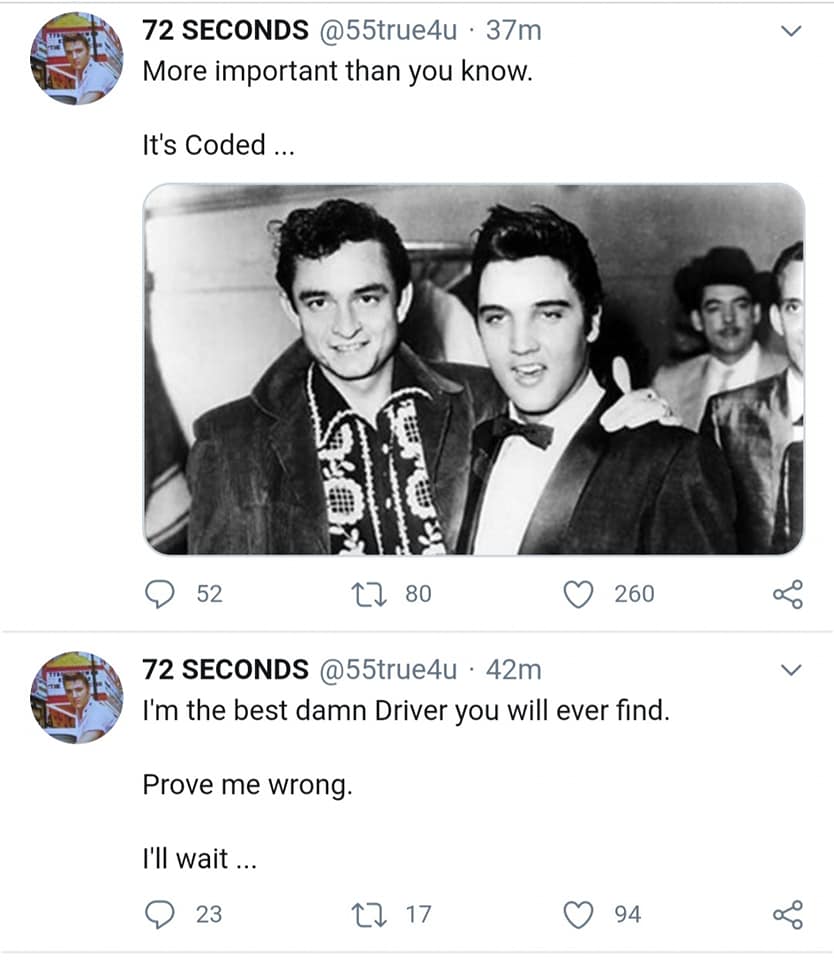Open the profile avatar on second tweet

[76, 696]
